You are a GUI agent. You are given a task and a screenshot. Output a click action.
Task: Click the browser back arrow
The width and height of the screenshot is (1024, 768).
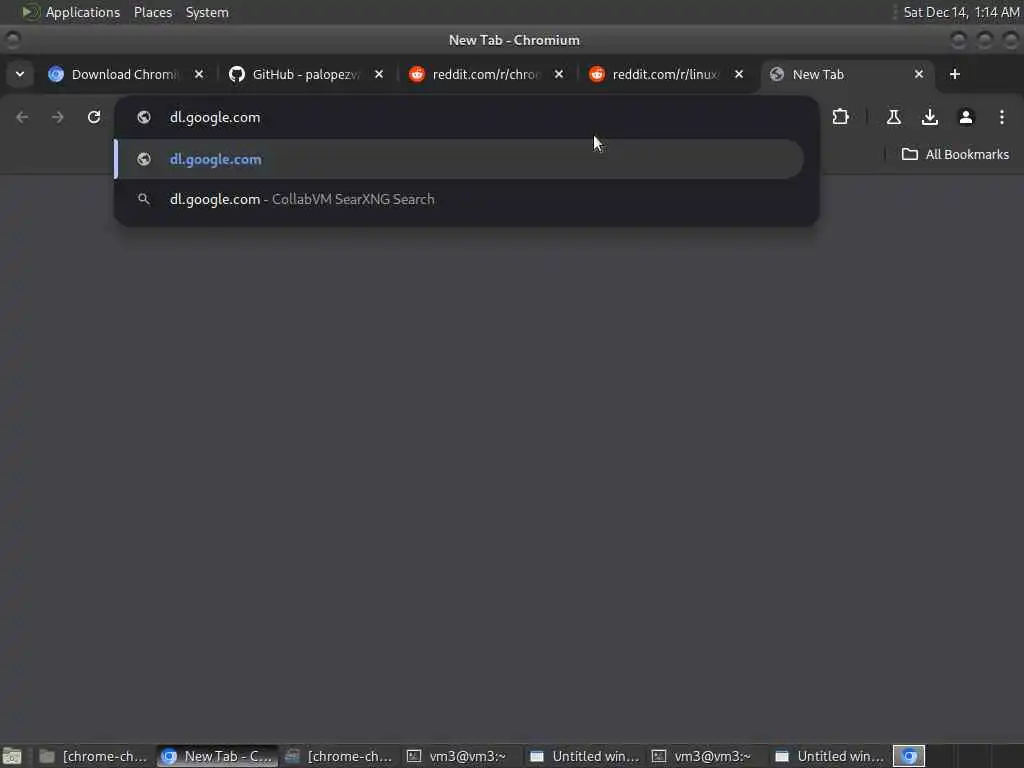click(22, 118)
